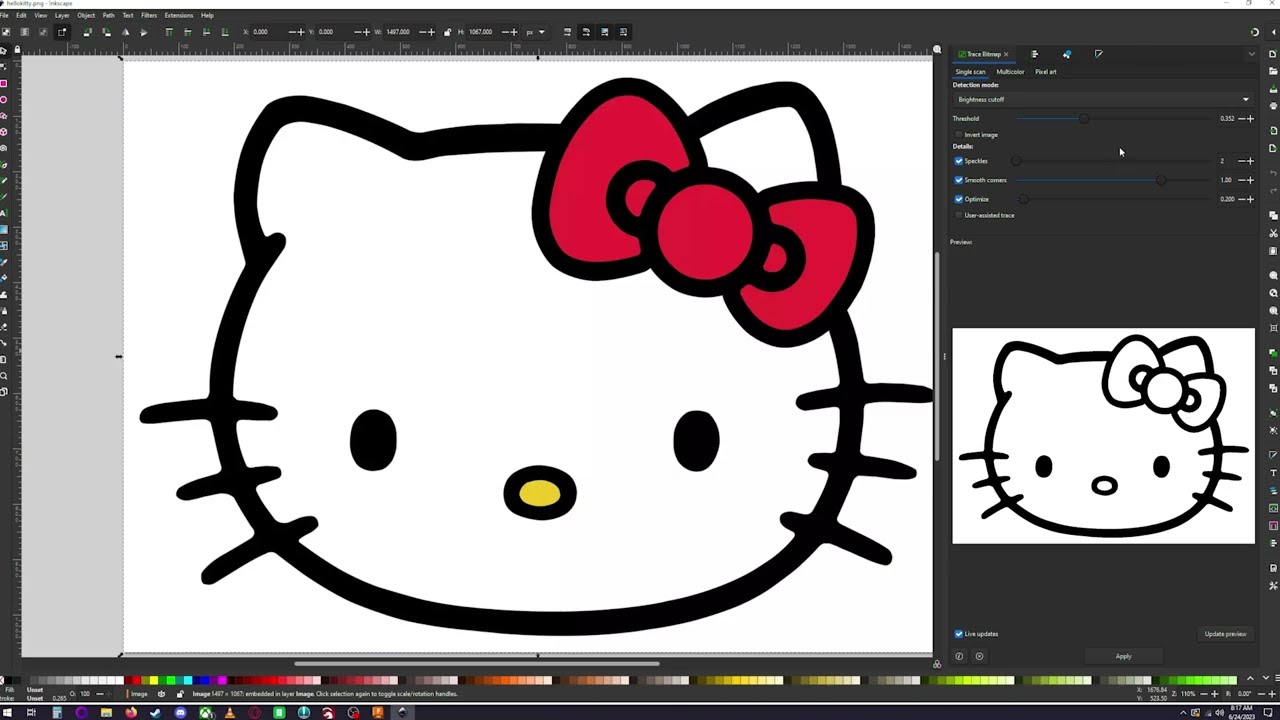Click the yellow swatch in palette

[153, 681]
